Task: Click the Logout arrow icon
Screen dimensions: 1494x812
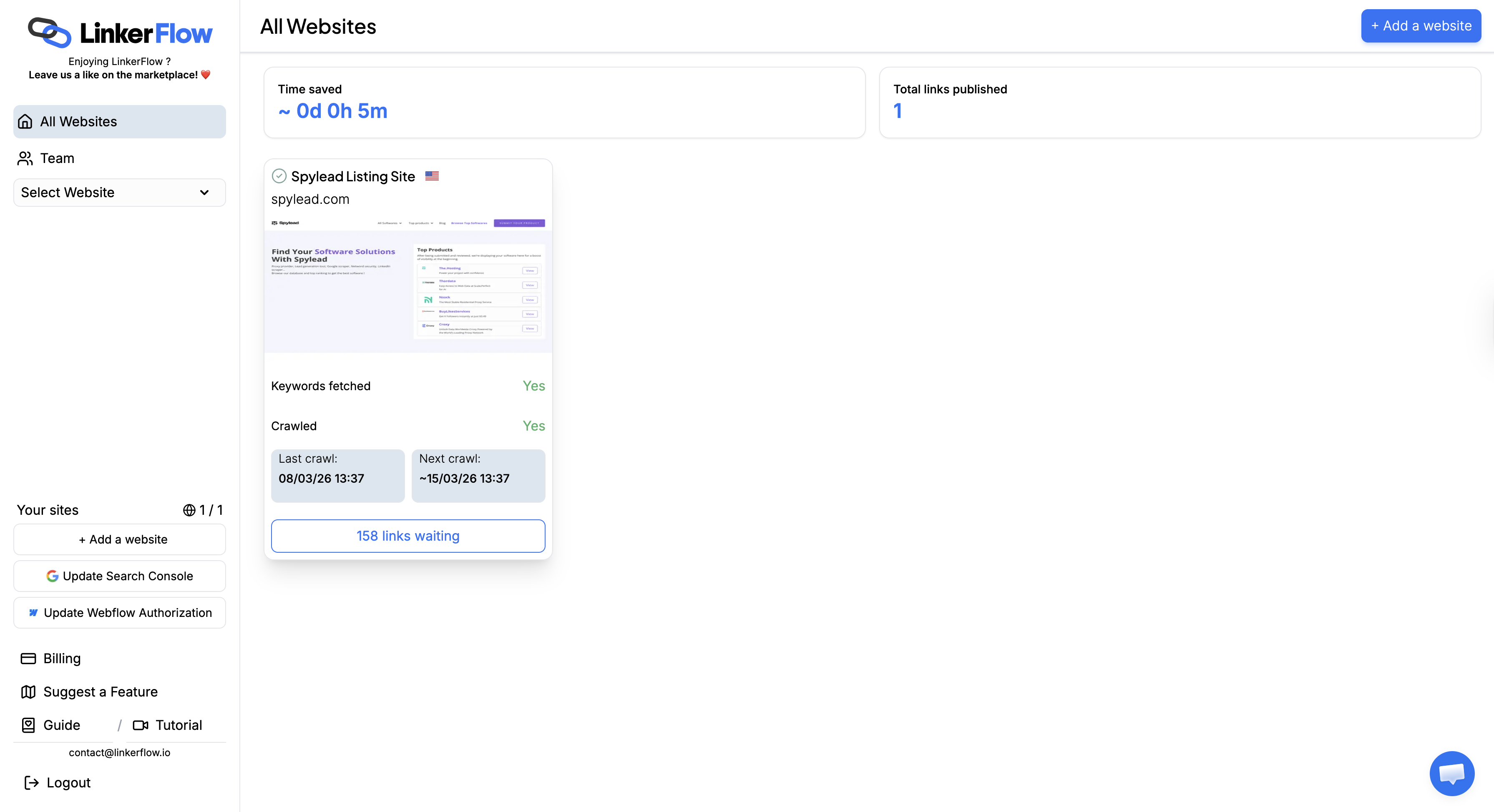Action: click(31, 782)
